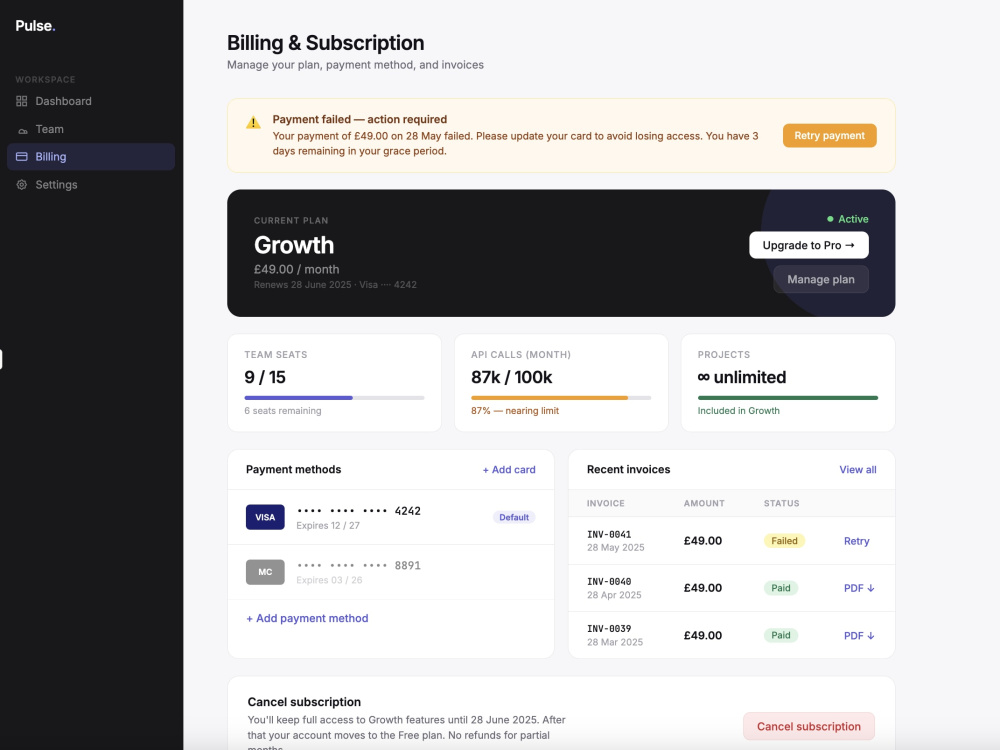Click + Add payment method link
1000x750 pixels.
[307, 618]
